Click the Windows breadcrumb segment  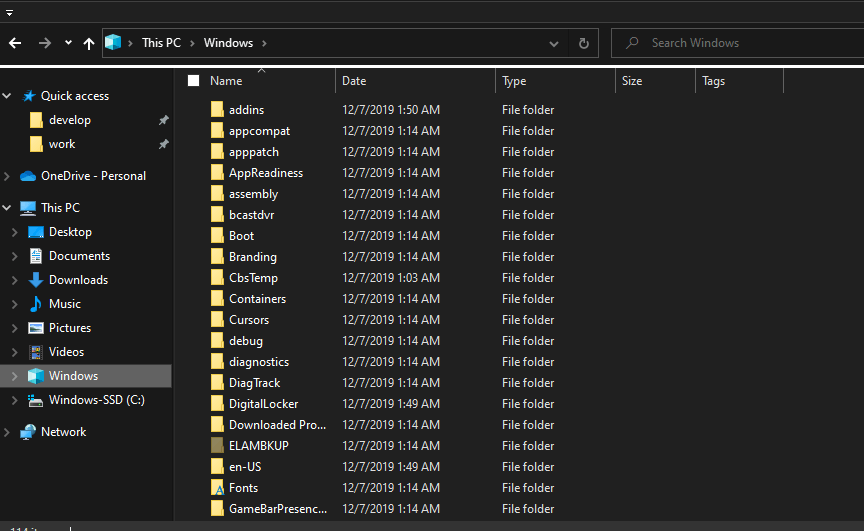(x=228, y=43)
